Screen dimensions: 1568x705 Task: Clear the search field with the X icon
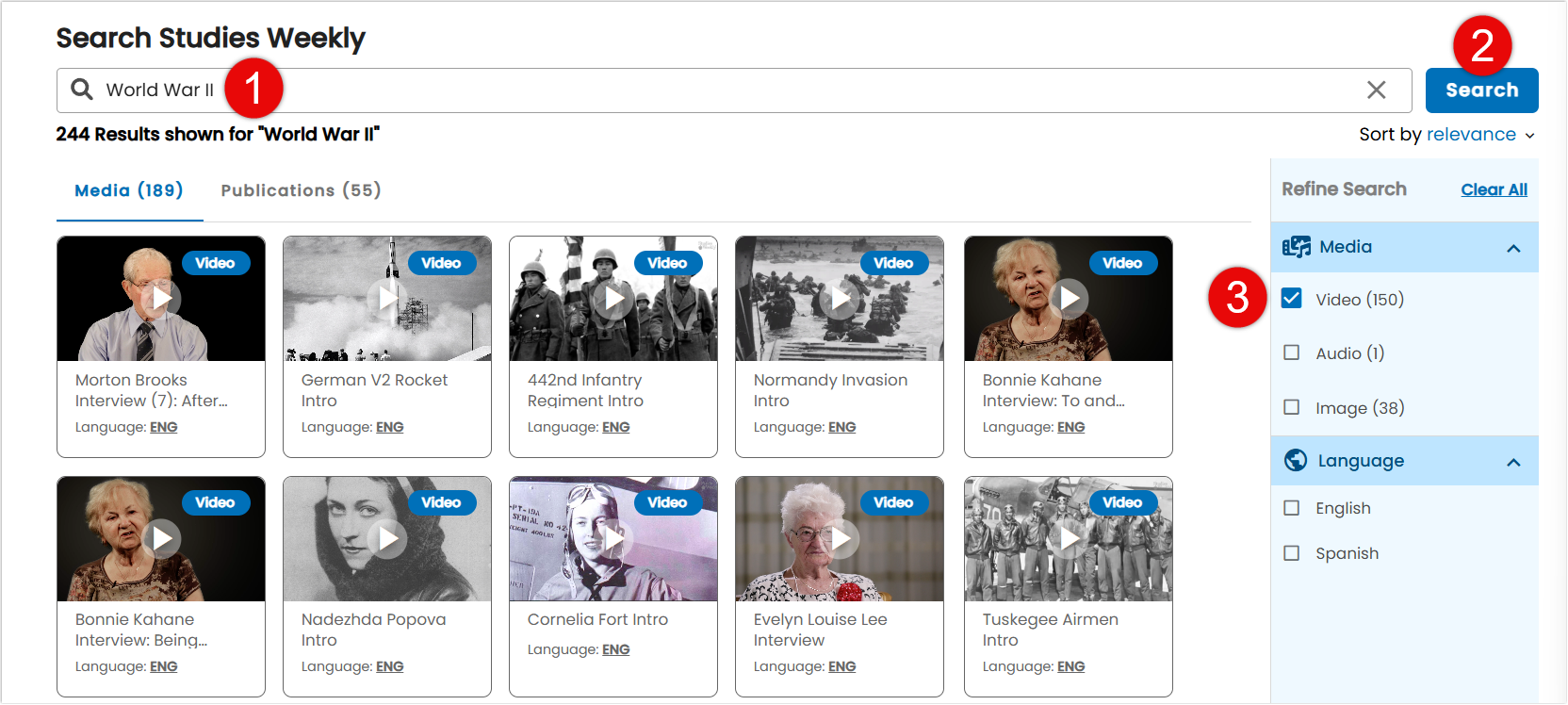[1376, 90]
